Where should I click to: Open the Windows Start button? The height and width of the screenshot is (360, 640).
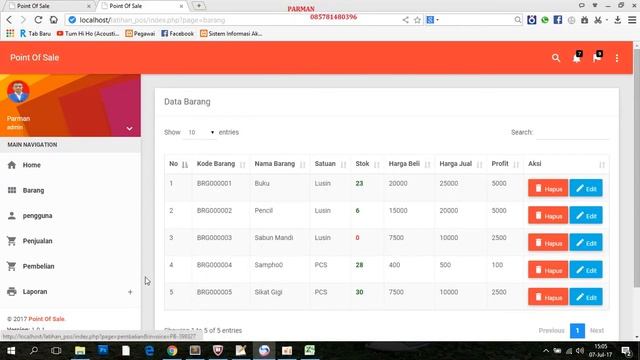point(11,351)
